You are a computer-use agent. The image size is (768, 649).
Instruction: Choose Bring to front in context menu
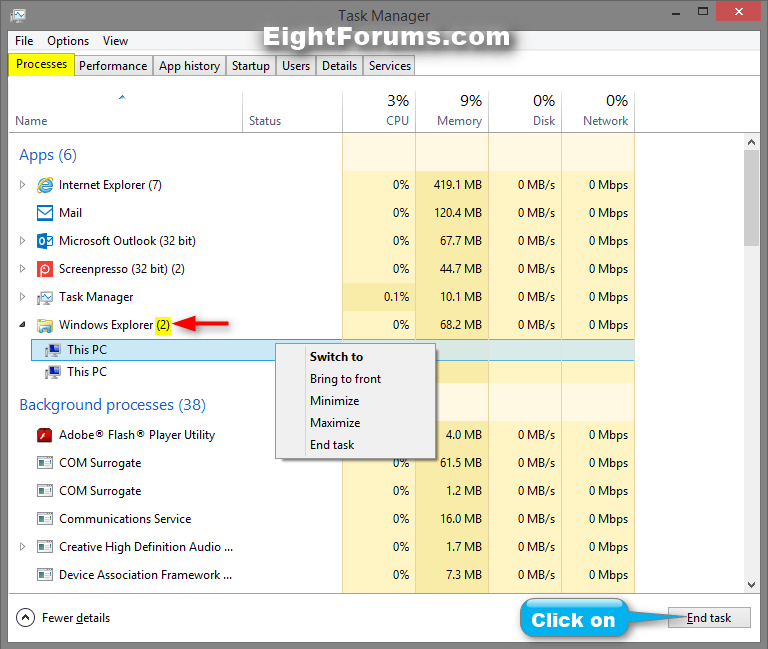356,379
